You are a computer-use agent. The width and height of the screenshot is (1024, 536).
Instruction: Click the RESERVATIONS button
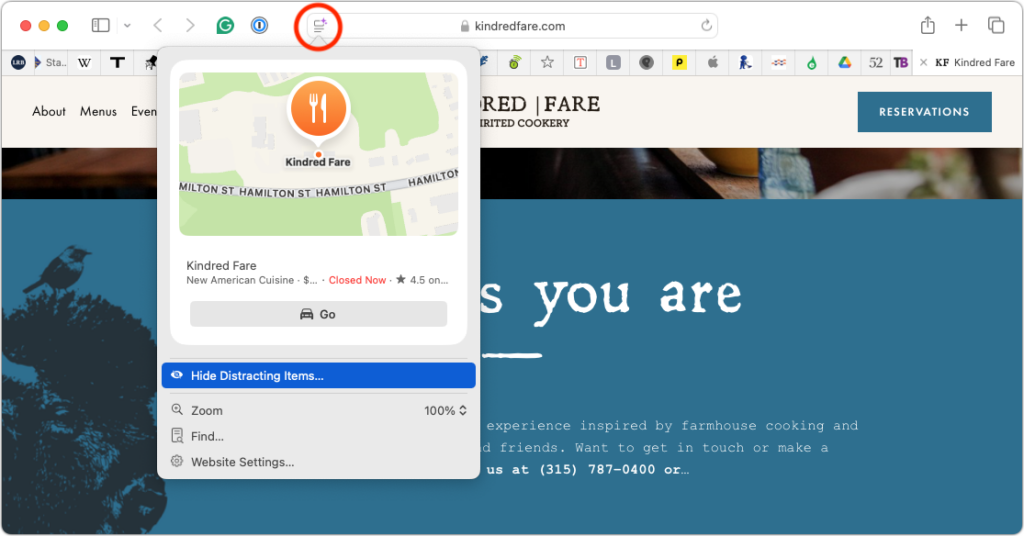(x=924, y=112)
